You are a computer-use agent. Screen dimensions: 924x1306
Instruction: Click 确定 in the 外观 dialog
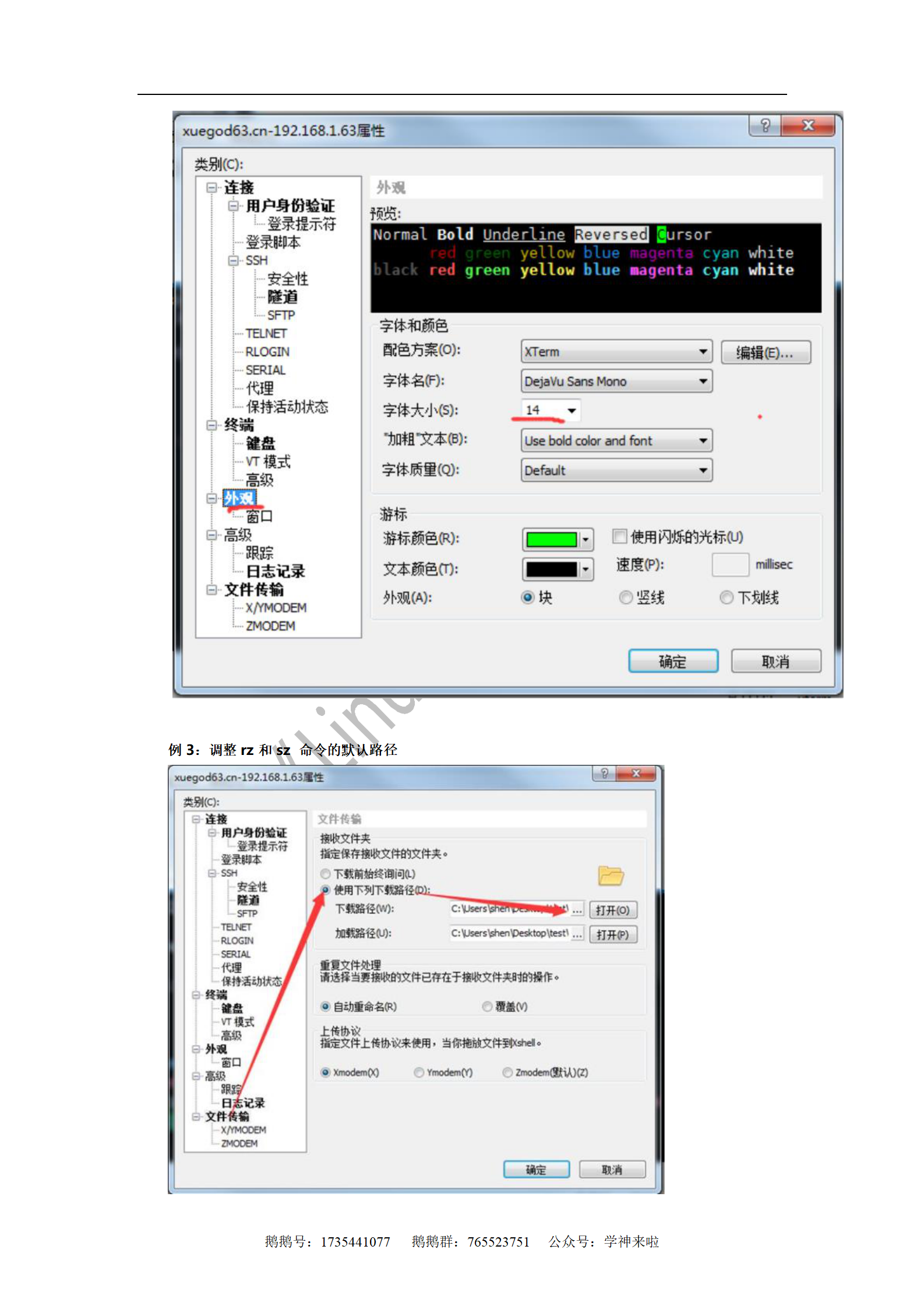coord(673,661)
